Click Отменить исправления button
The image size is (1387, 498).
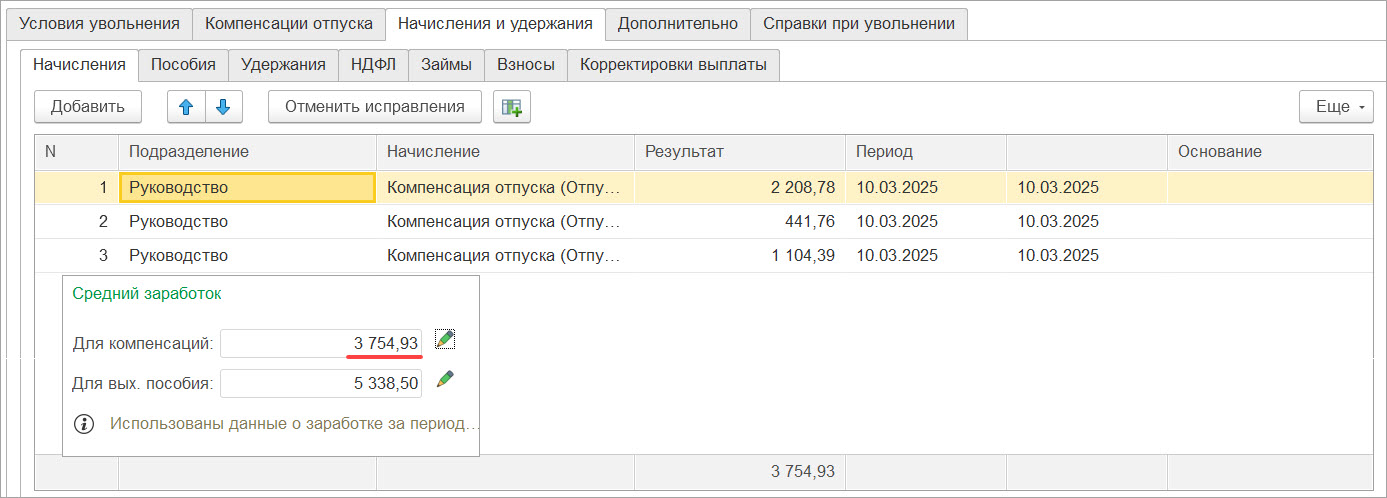pyautogui.click(x=374, y=107)
